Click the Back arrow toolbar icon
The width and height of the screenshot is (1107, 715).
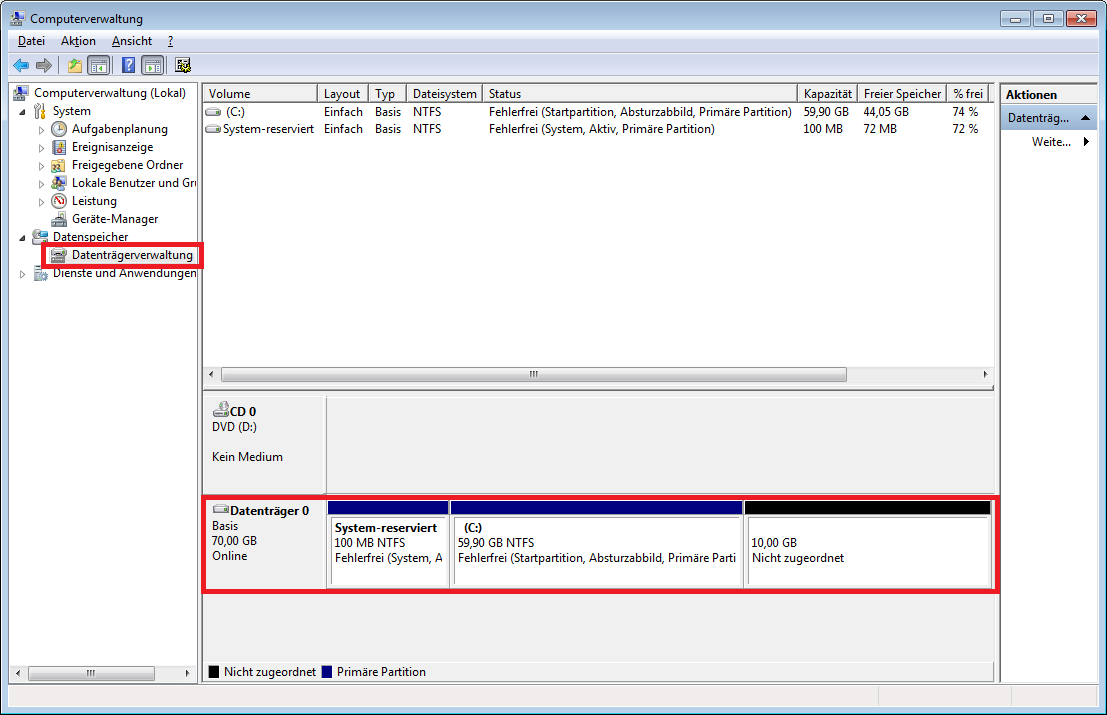[21, 65]
